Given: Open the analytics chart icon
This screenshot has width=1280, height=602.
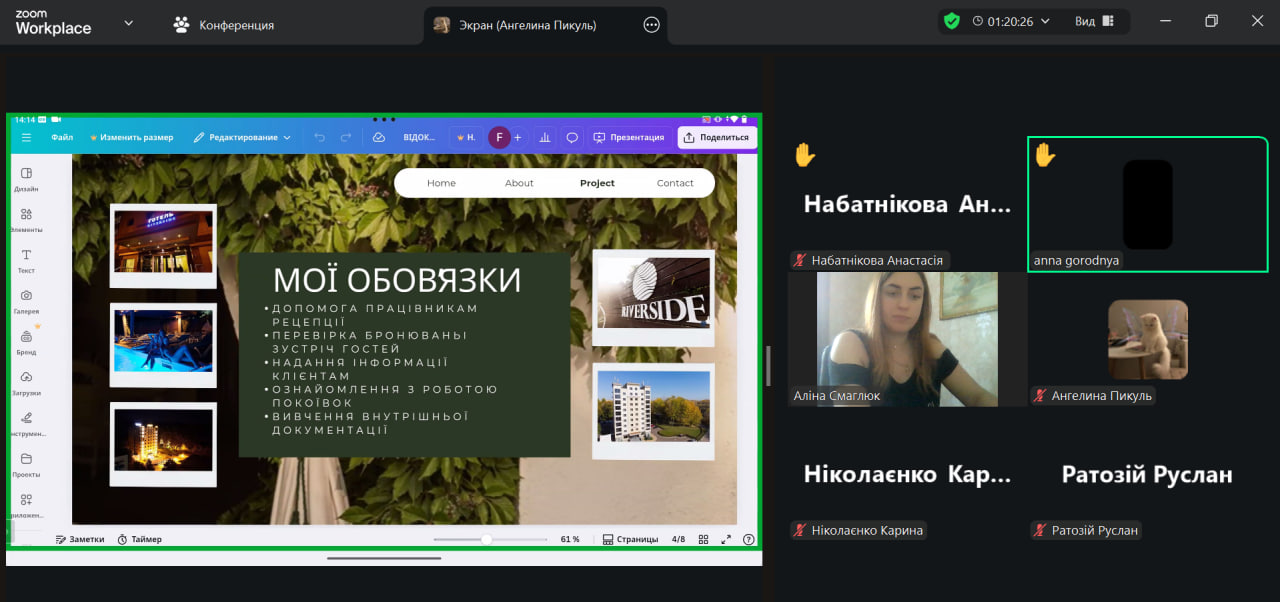Looking at the screenshot, I should 545,138.
